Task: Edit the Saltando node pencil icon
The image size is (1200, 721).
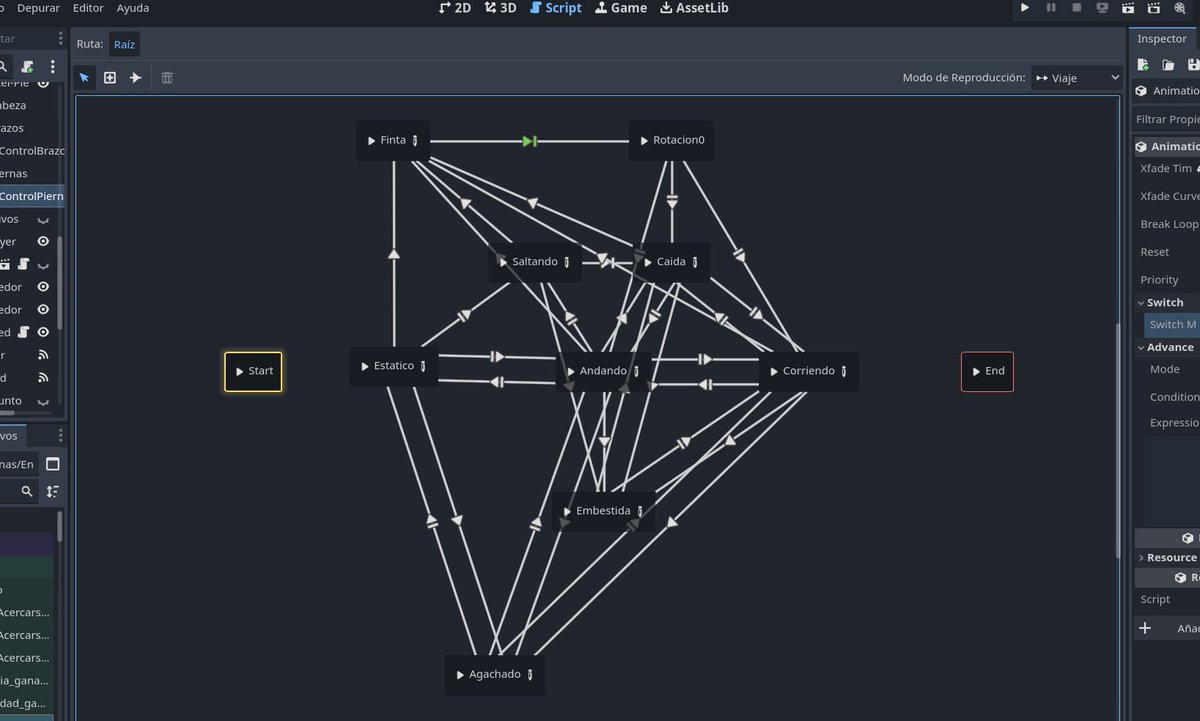Action: [x=567, y=262]
